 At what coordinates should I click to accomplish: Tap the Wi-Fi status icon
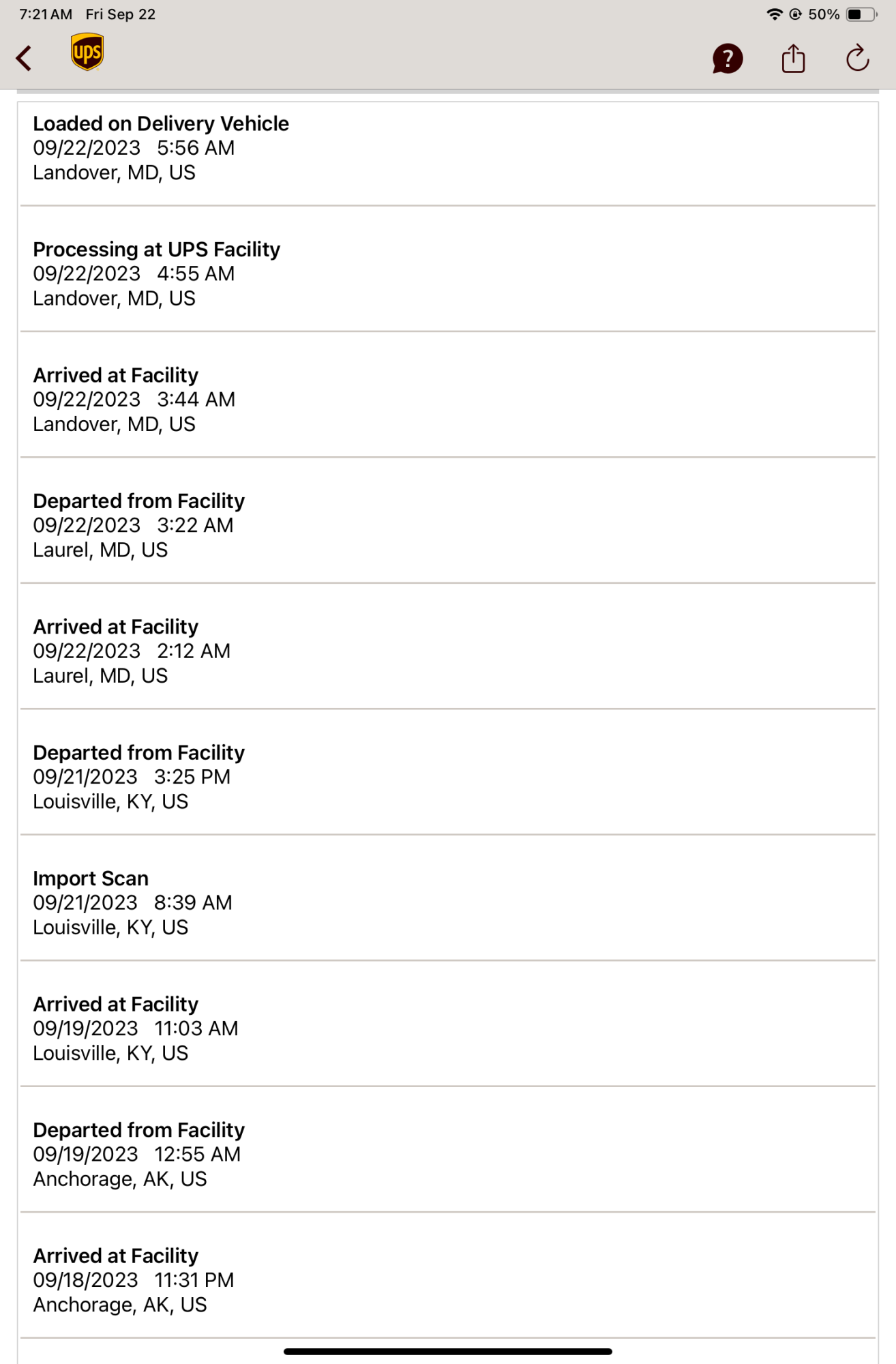pyautogui.click(x=774, y=14)
